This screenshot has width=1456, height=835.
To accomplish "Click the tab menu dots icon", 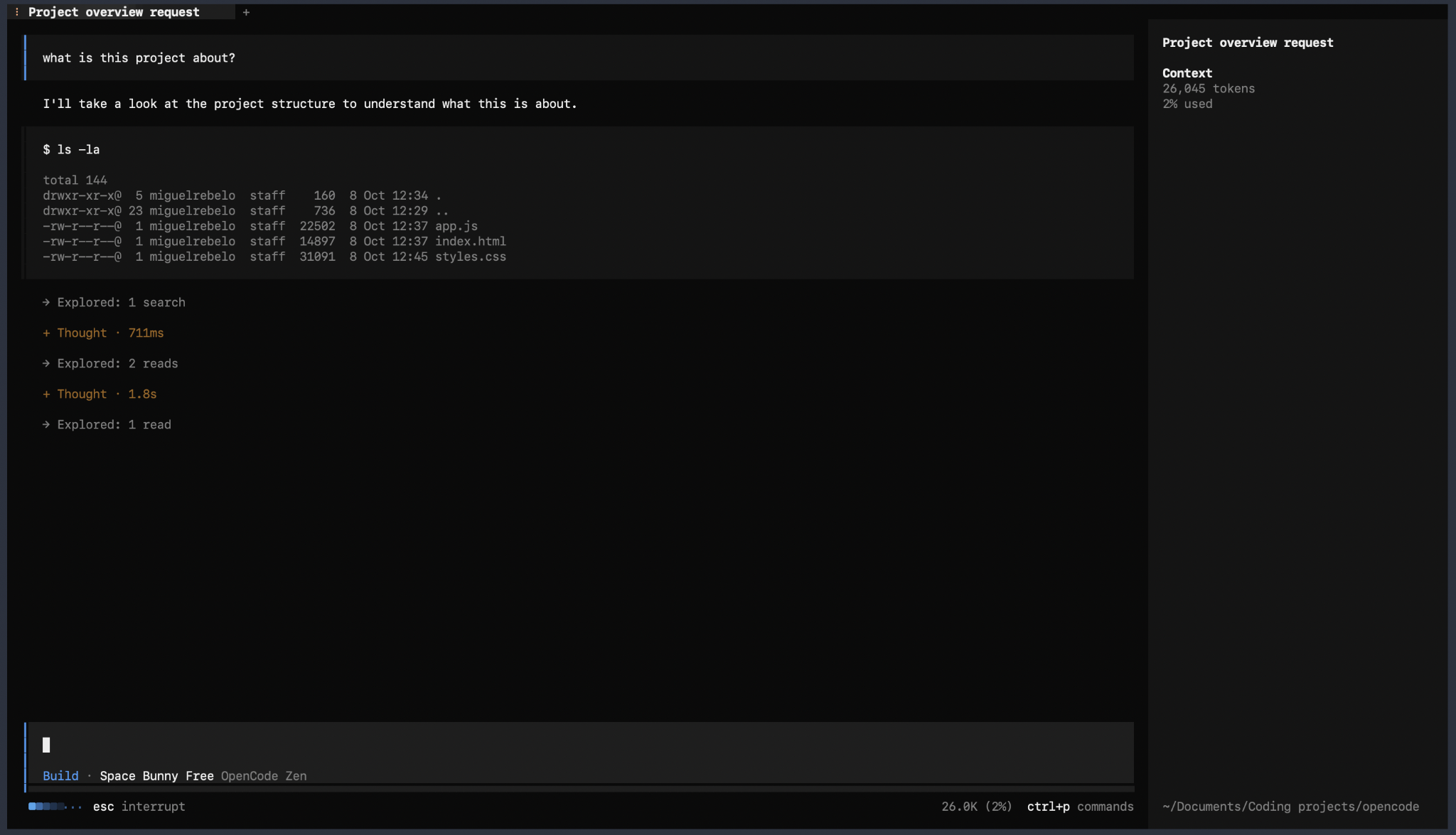I will tap(17, 12).
